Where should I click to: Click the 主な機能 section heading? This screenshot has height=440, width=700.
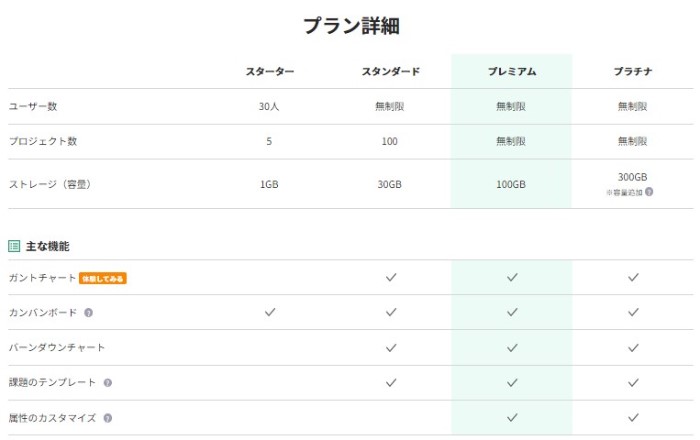(47, 246)
